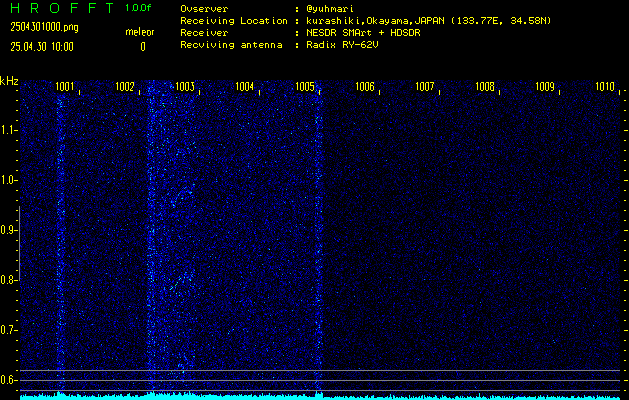The image size is (629, 400).
Task: Click the 1007 time marker
Action: (425, 87)
